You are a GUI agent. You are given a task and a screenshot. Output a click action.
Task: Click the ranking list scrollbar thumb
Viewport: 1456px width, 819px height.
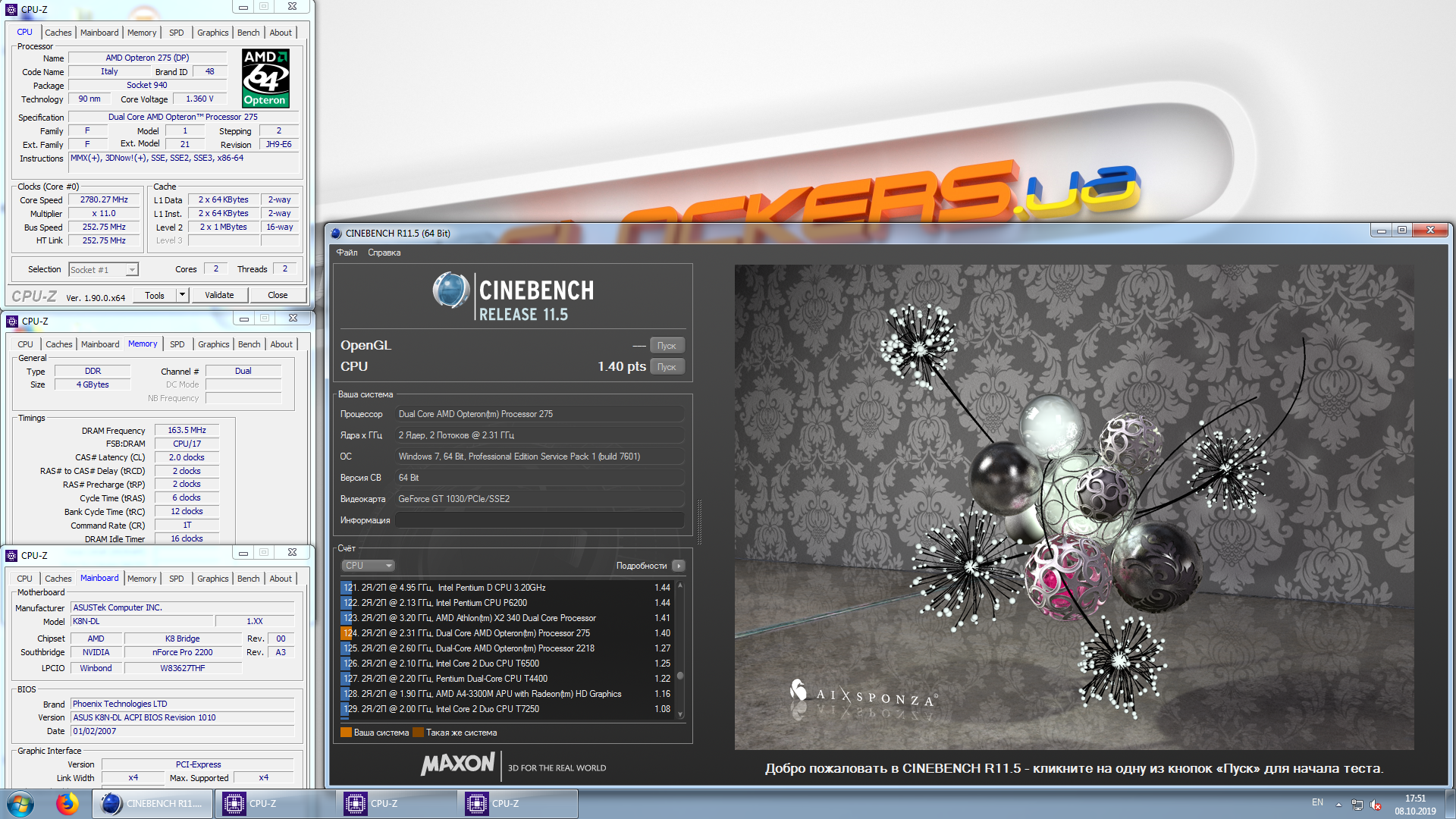coord(680,676)
